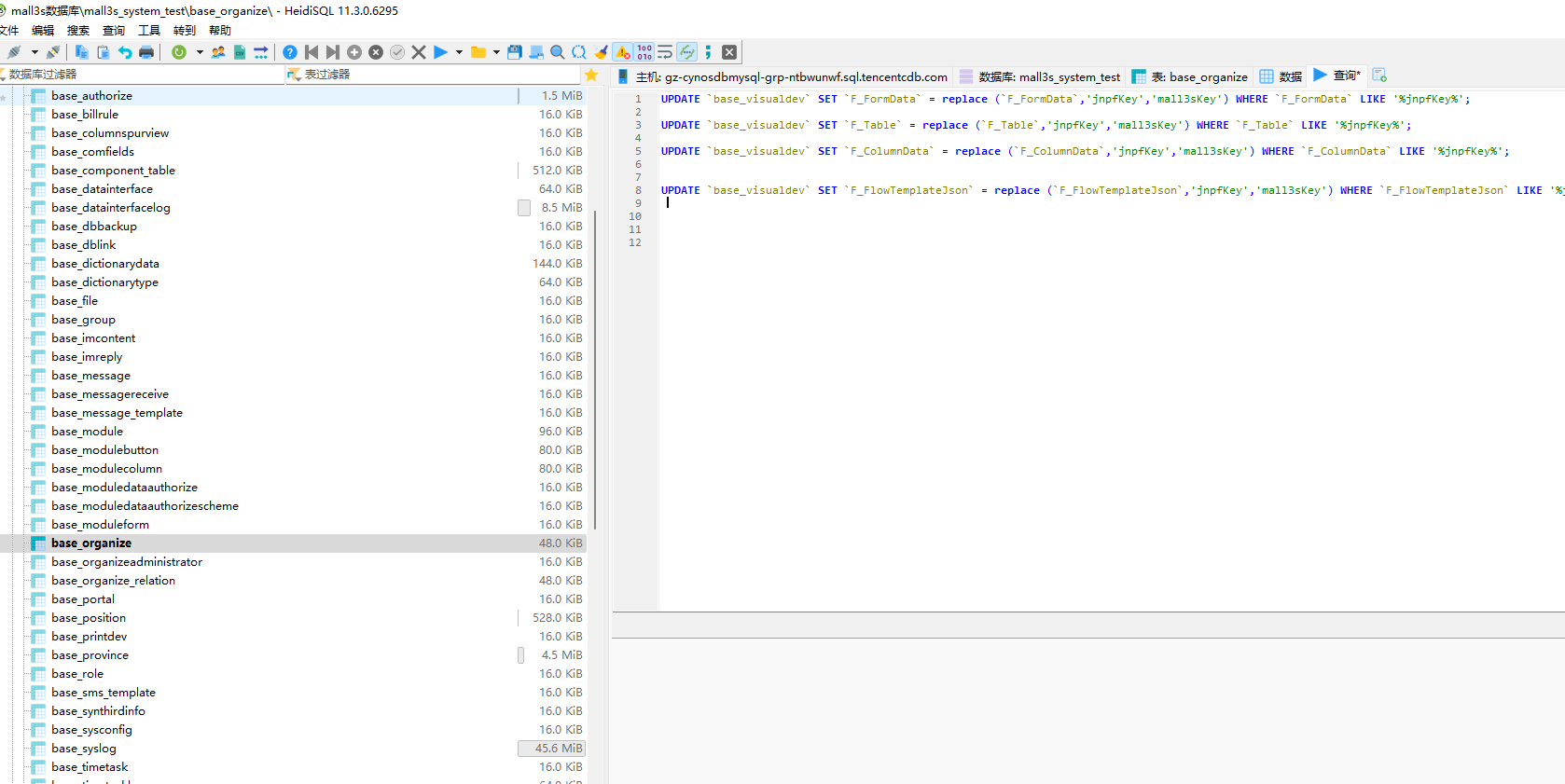The image size is (1565, 784).
Task: Click the find text magnifier icon
Action: click(558, 52)
